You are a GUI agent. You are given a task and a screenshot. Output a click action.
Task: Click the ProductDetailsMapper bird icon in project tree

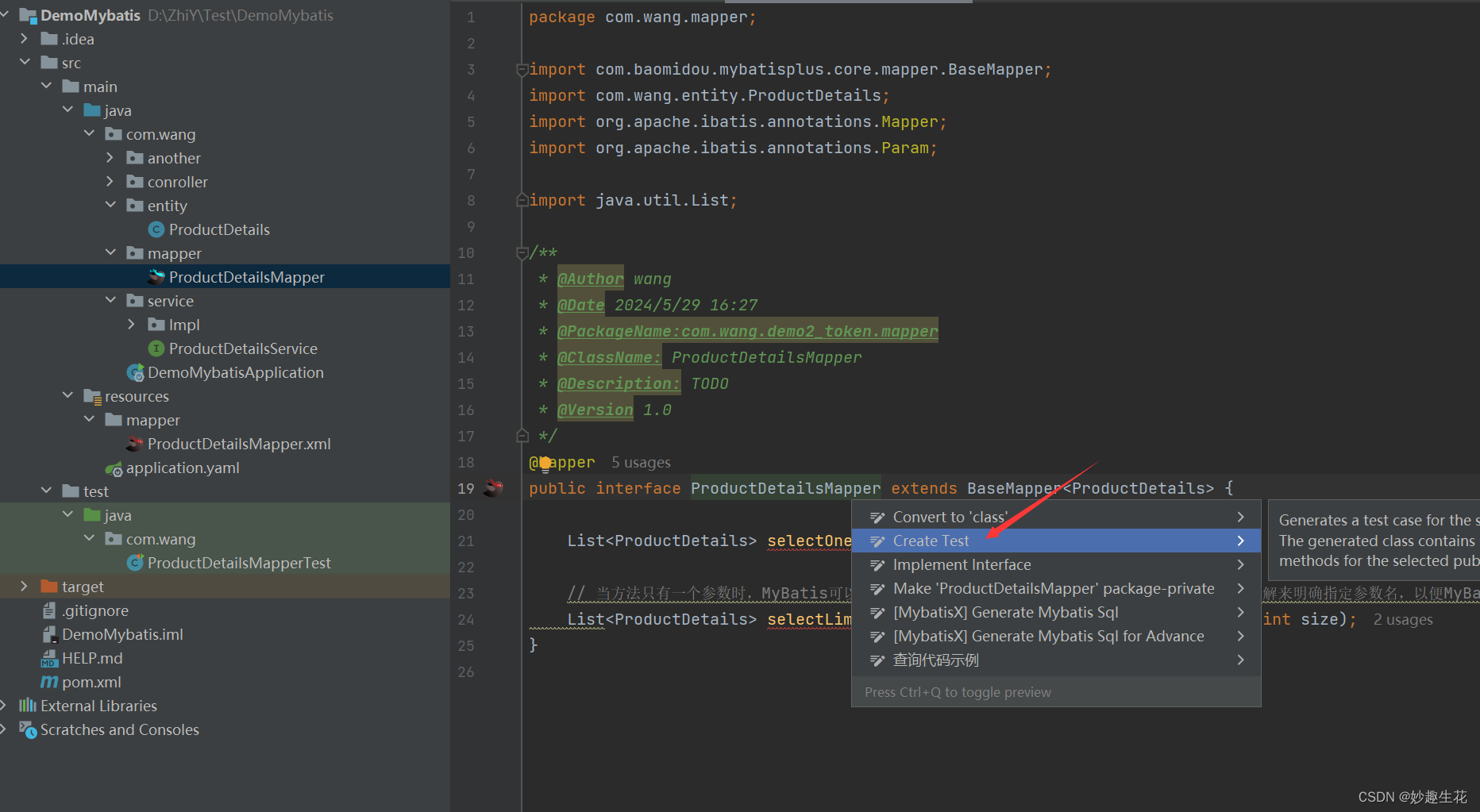156,277
